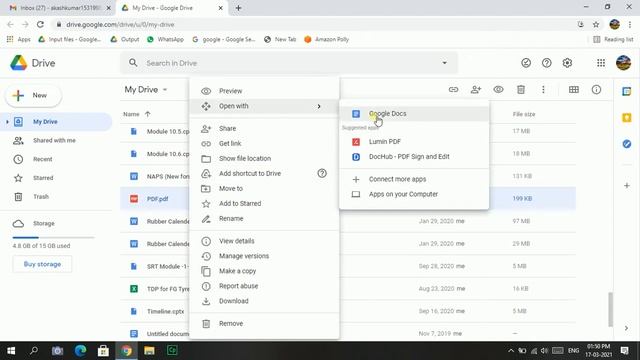Choose Lumin PDF from suggested apps
640x360 pixels.
pyautogui.click(x=414, y=142)
